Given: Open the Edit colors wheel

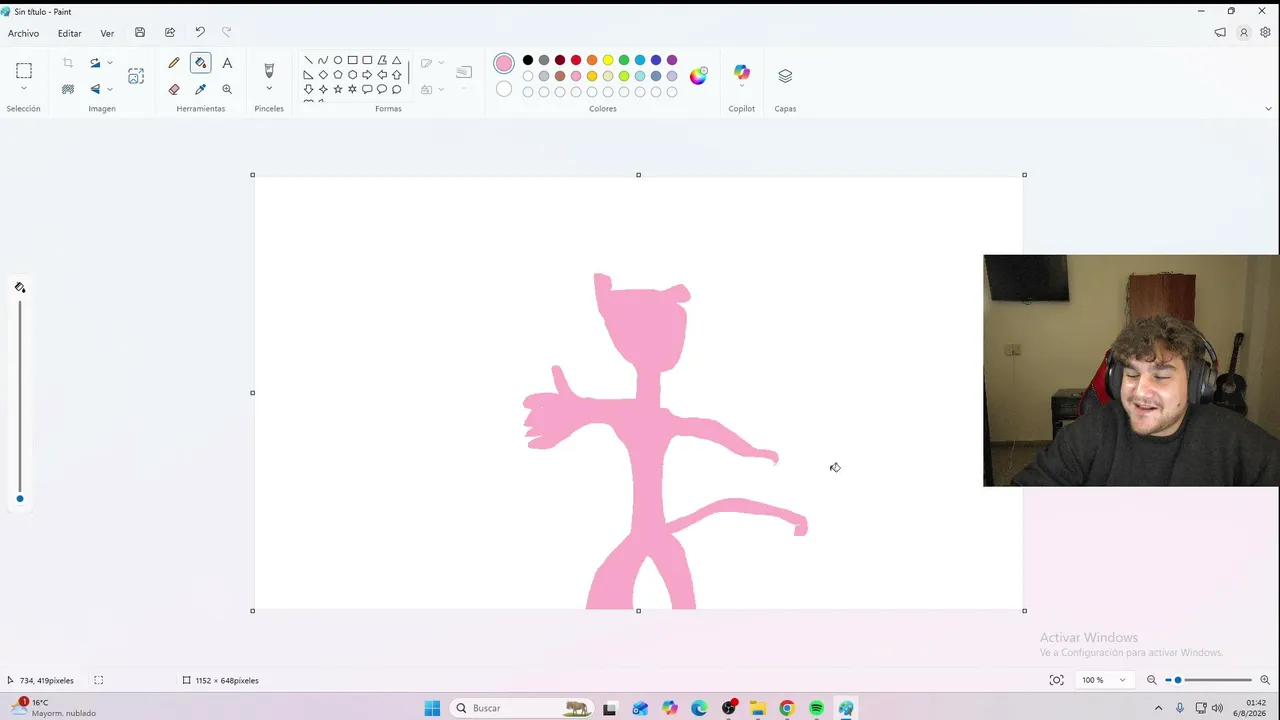Looking at the screenshot, I should pyautogui.click(x=698, y=76).
